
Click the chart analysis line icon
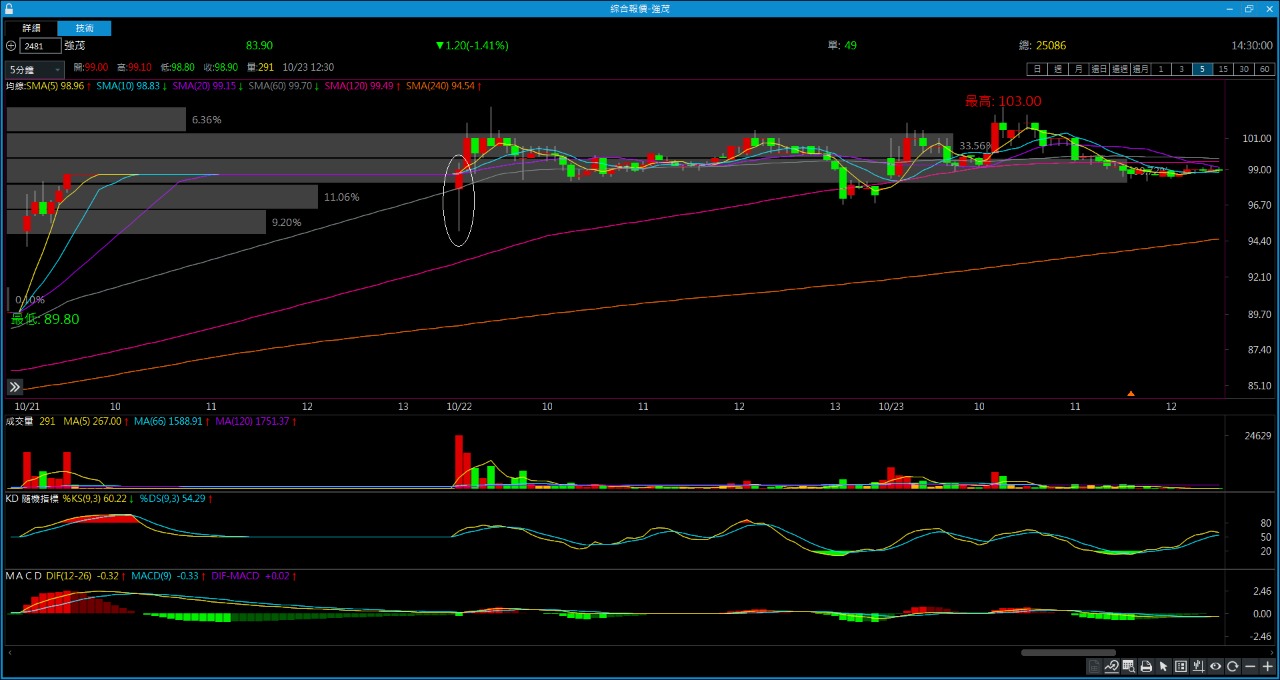click(1111, 667)
